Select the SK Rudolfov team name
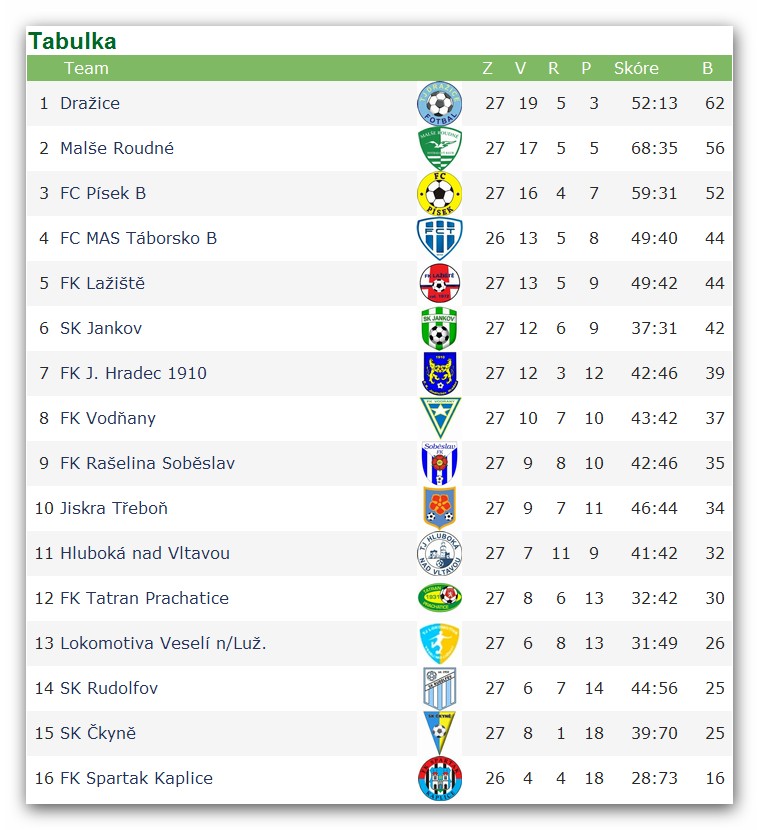 pos(109,688)
